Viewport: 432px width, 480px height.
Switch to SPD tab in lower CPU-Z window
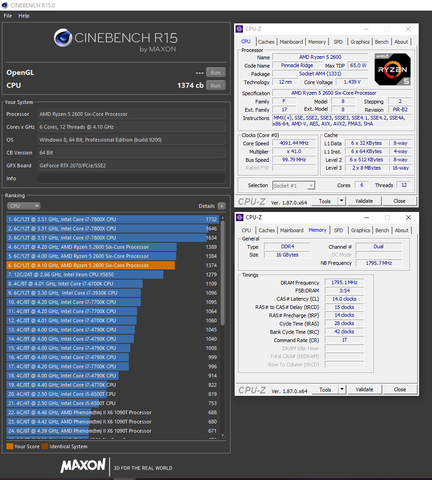coord(338,230)
